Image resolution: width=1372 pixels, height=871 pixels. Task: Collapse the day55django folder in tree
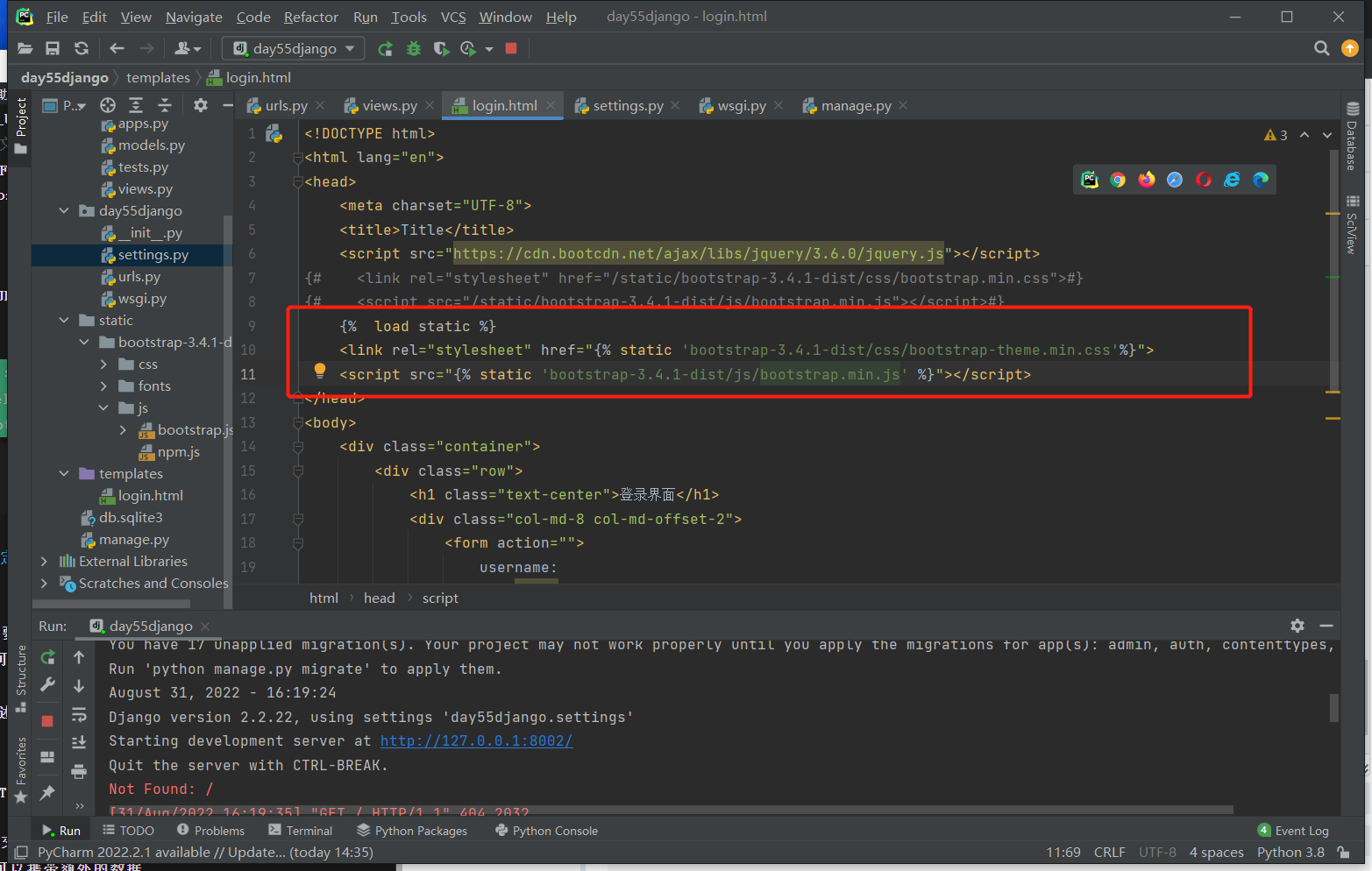(x=64, y=210)
